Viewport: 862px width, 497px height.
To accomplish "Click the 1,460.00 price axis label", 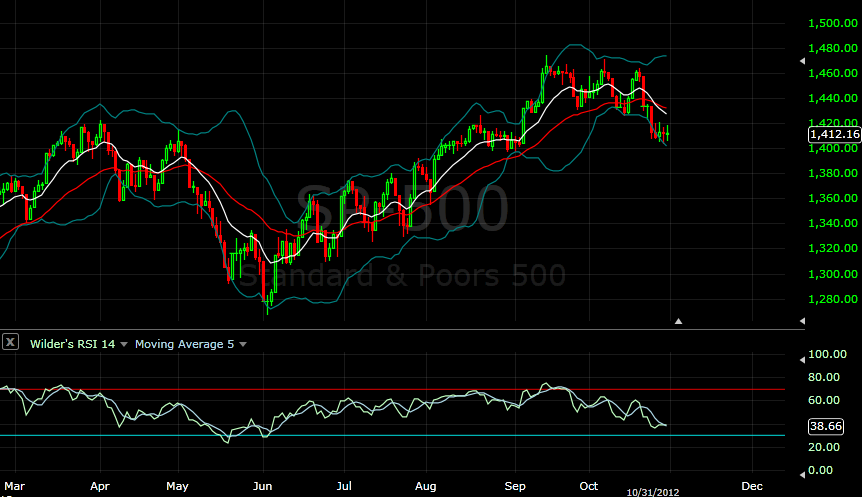I will click(x=833, y=73).
